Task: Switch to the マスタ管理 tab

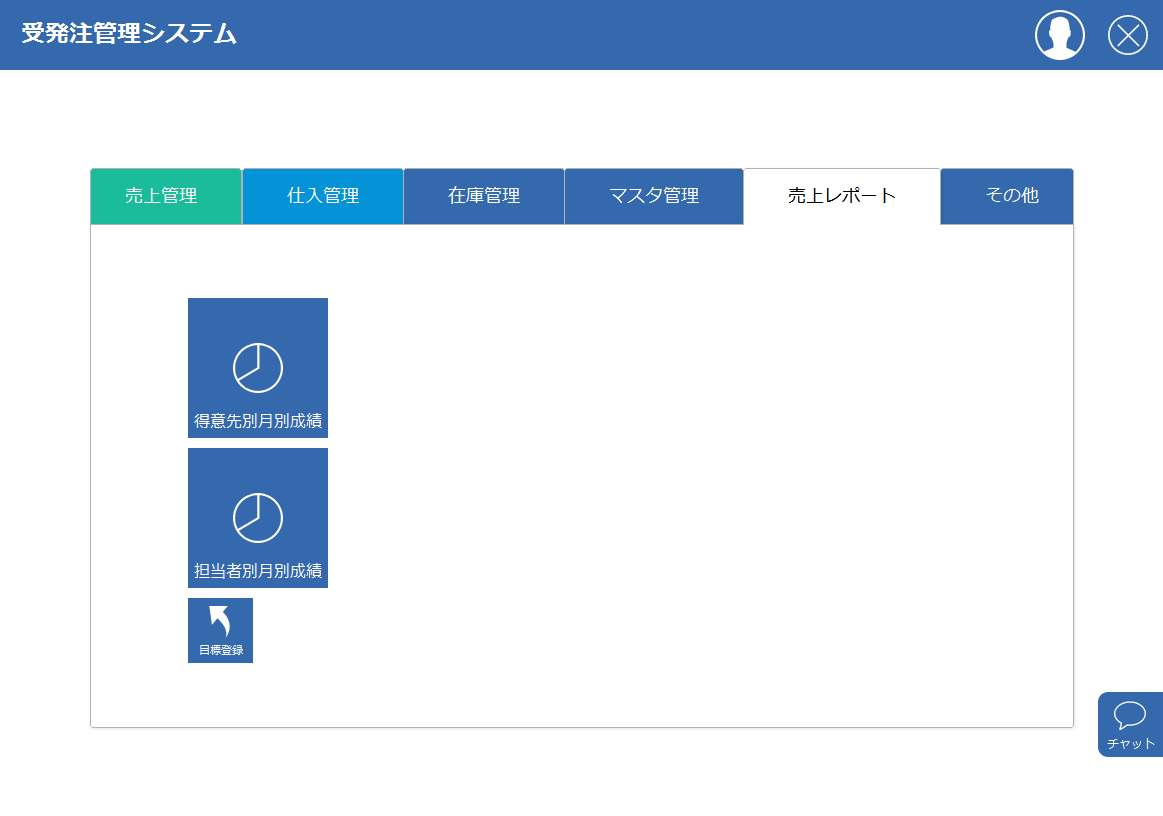Action: (653, 196)
